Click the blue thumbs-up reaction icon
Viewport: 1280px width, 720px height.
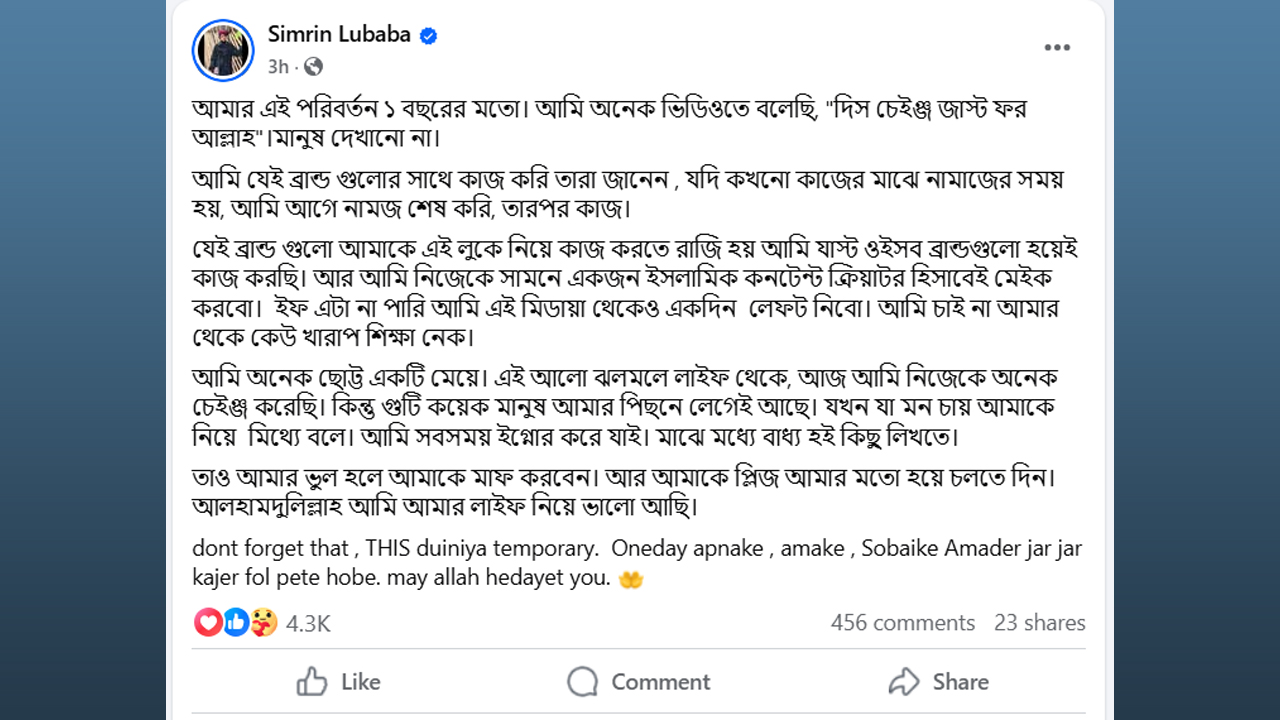(235, 622)
